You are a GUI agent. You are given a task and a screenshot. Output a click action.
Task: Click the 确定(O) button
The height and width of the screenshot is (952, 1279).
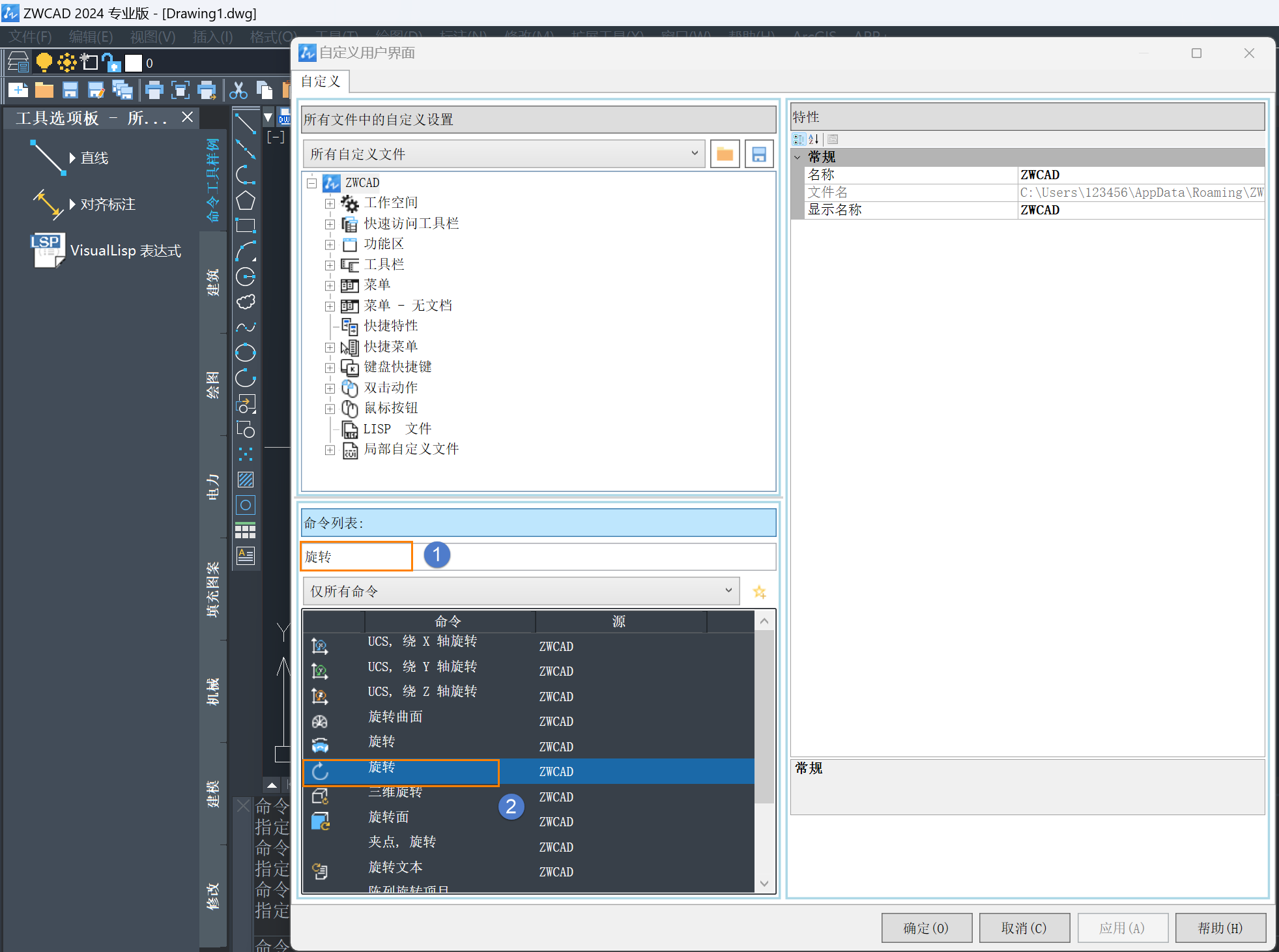[x=926, y=928]
